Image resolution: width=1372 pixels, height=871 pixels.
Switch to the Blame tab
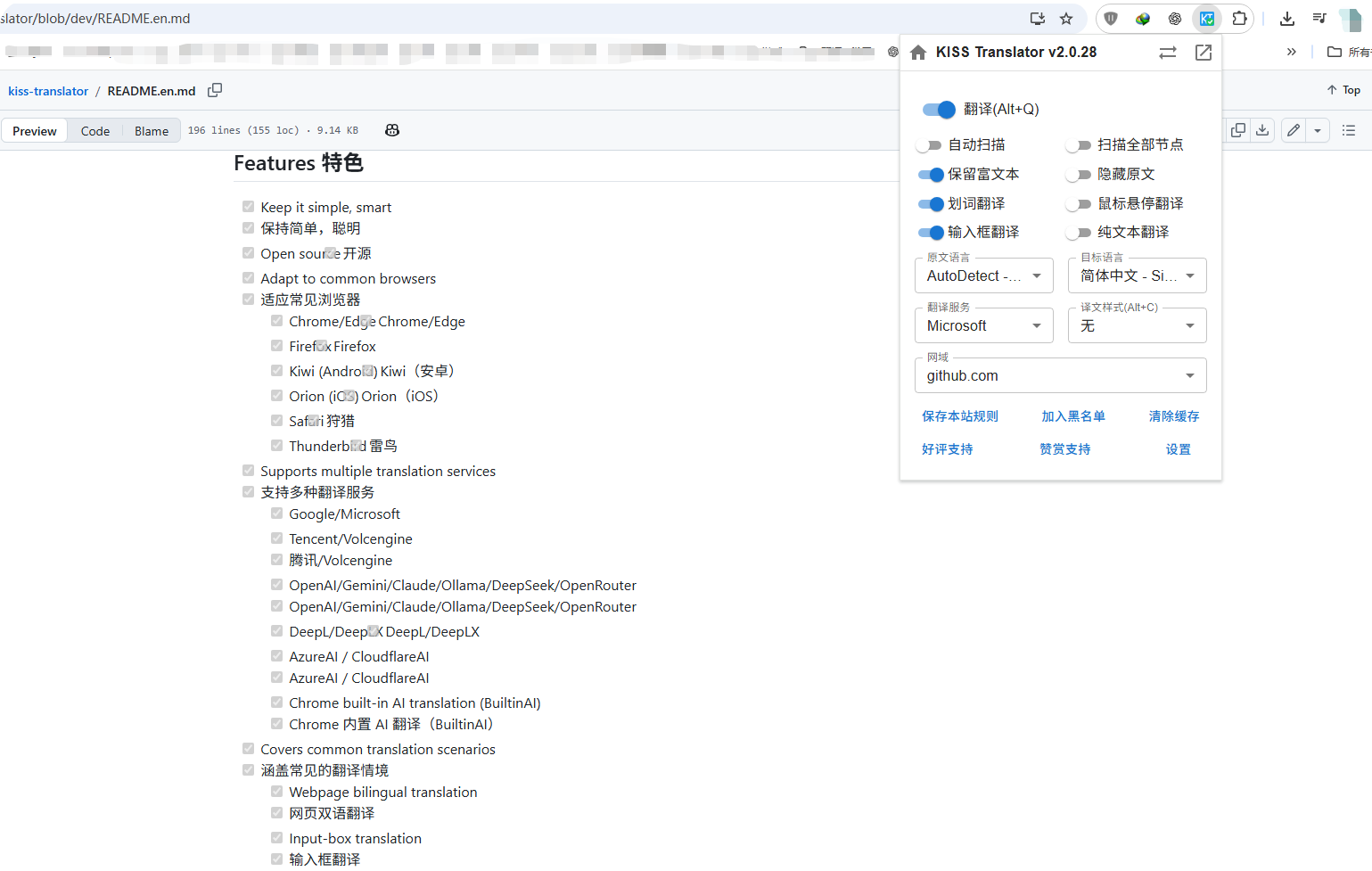pyautogui.click(x=152, y=131)
